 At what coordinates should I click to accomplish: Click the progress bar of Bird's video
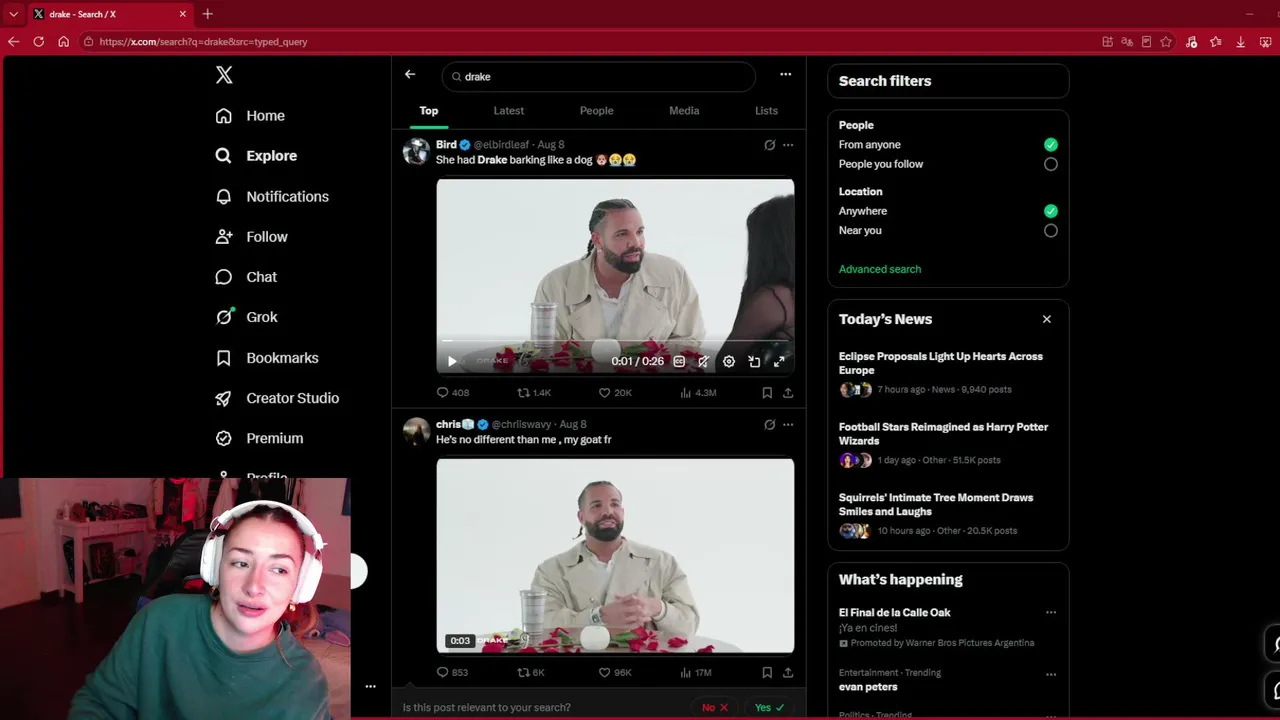pyautogui.click(x=615, y=342)
